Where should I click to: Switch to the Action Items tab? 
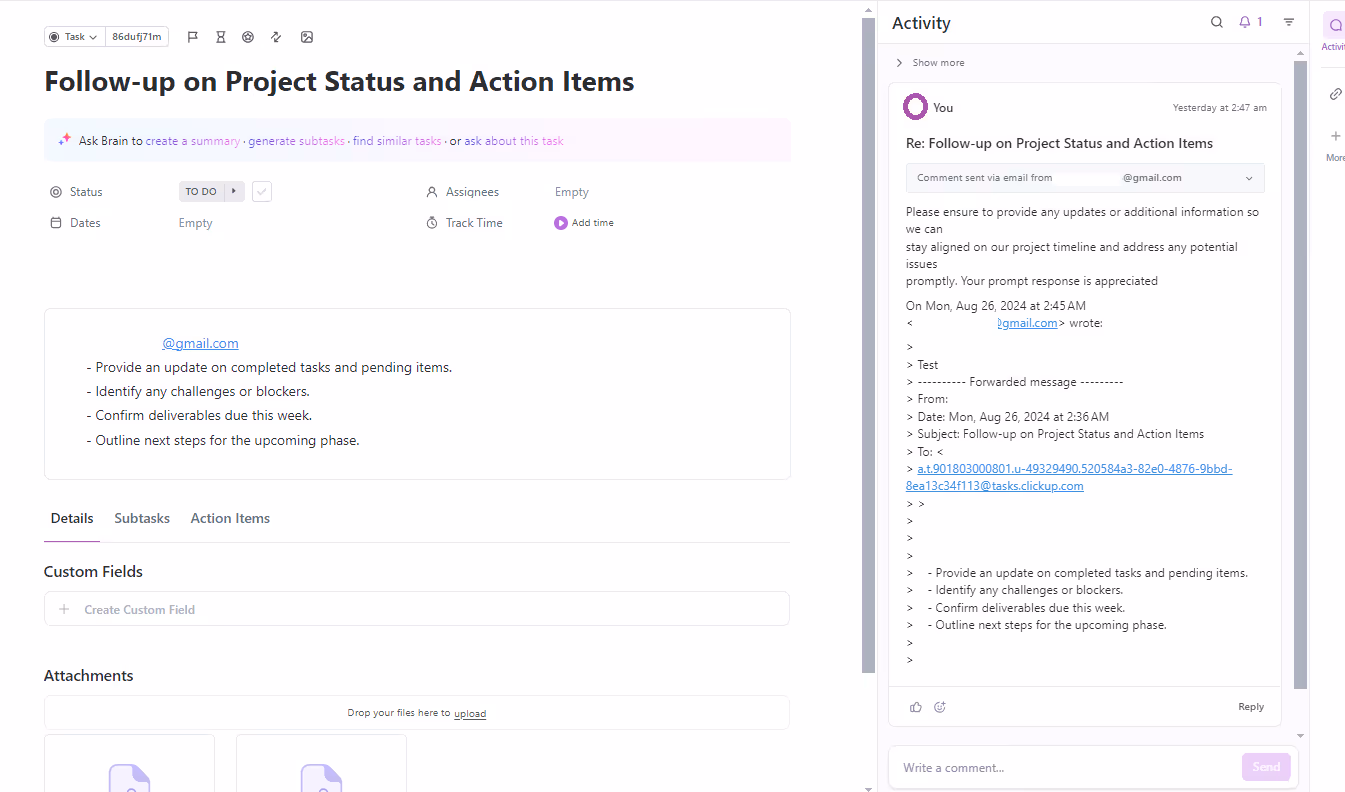coord(230,518)
